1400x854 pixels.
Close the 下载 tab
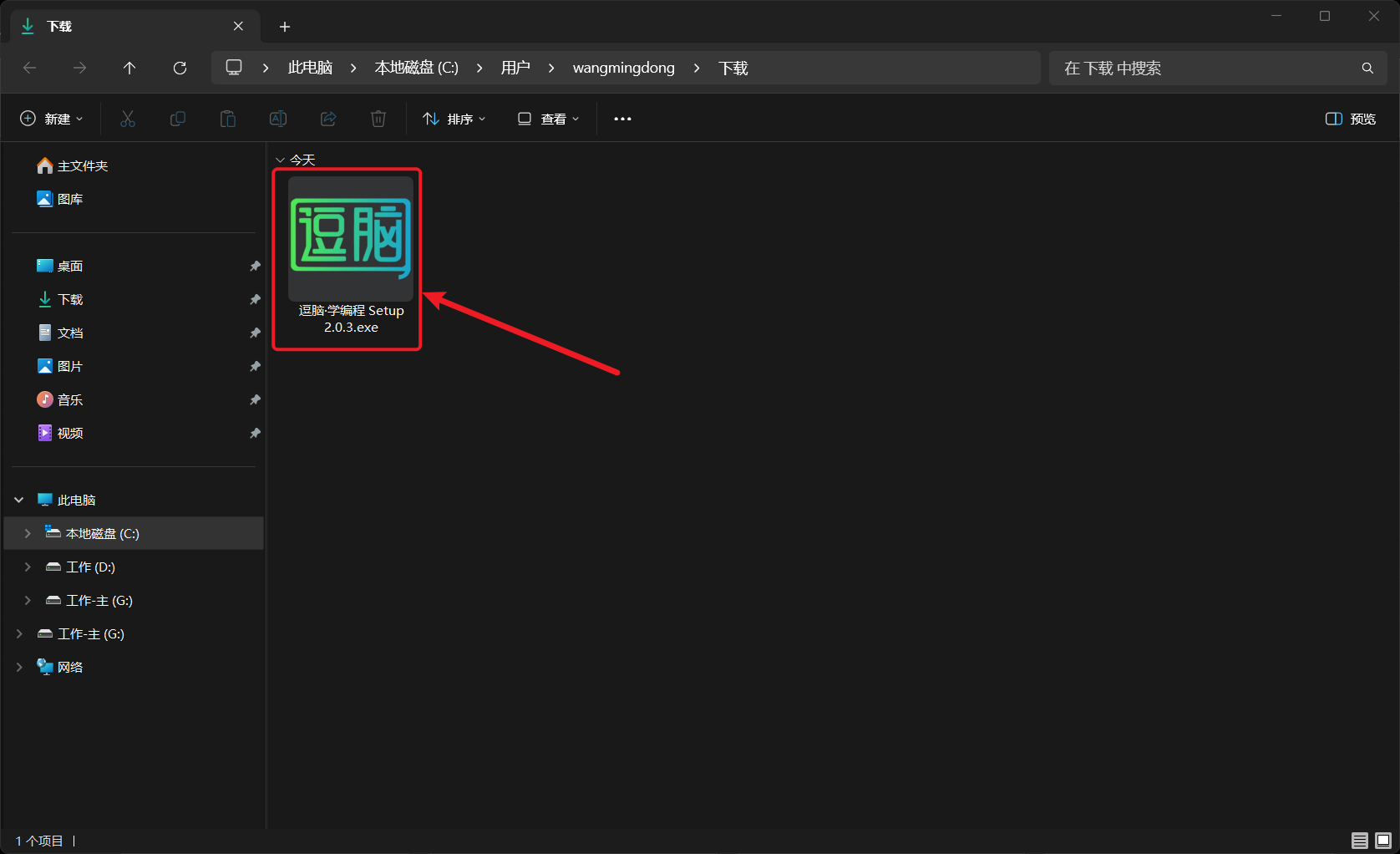click(238, 26)
